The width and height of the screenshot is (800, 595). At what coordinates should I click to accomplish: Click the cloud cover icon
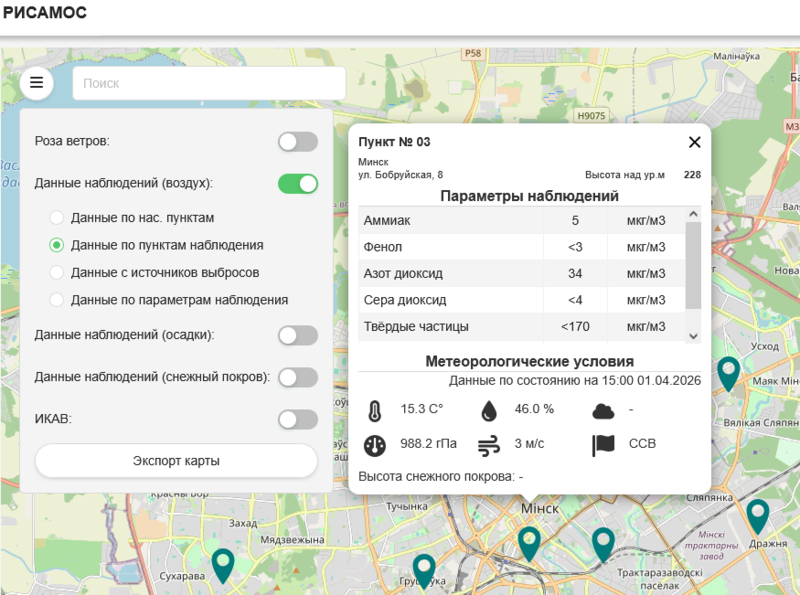click(x=603, y=410)
